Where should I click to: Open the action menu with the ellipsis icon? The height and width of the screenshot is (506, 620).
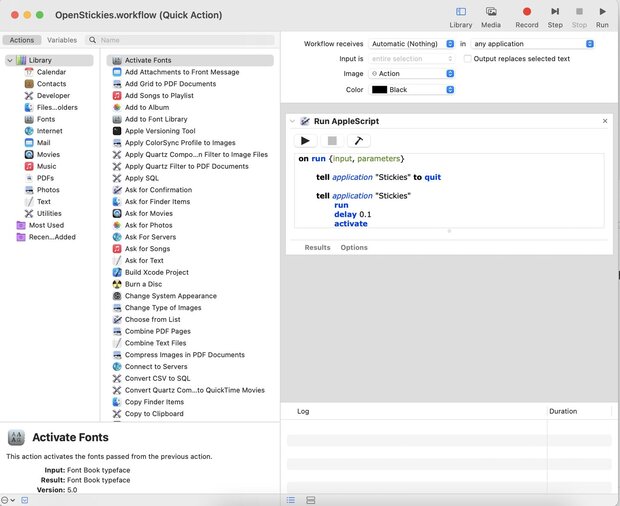click(8, 500)
